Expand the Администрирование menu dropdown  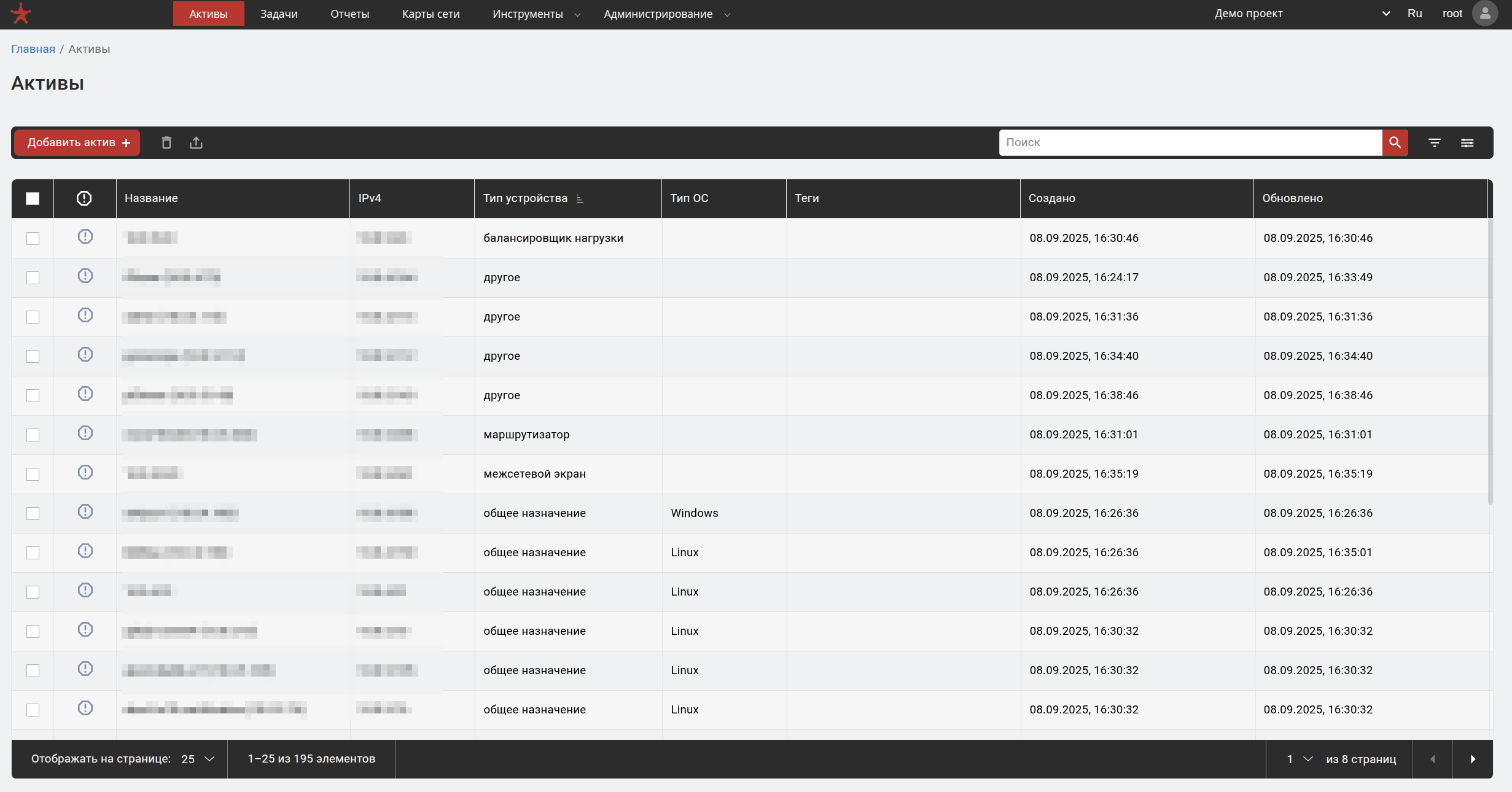pos(667,14)
